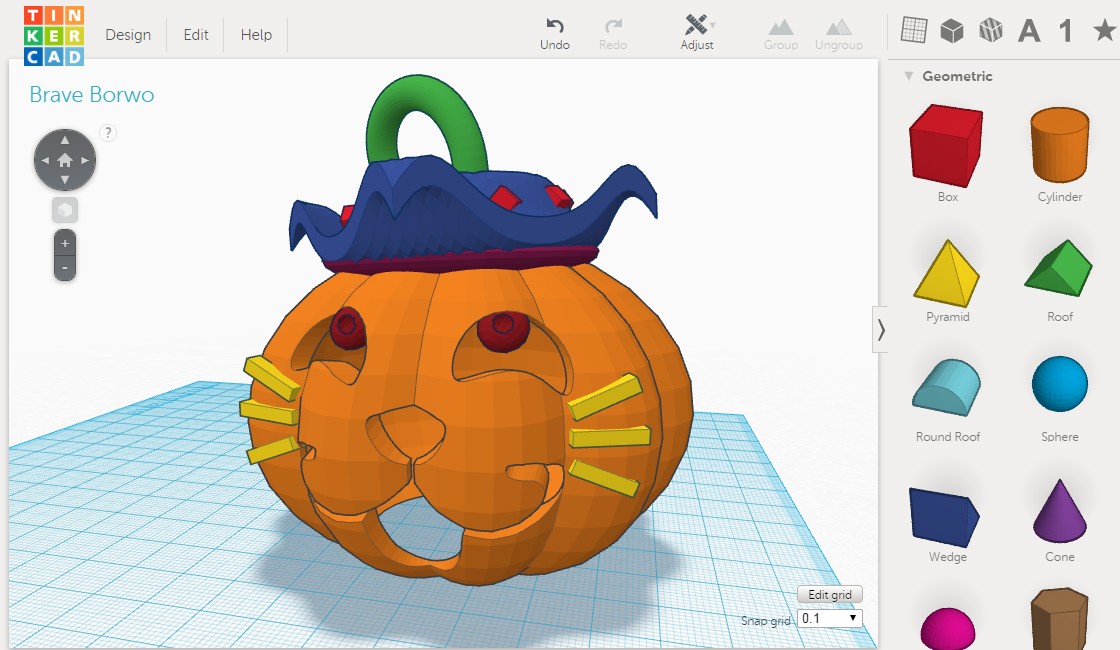Image resolution: width=1120 pixels, height=650 pixels.
Task: Open the numbers category icon 1
Action: [1066, 31]
